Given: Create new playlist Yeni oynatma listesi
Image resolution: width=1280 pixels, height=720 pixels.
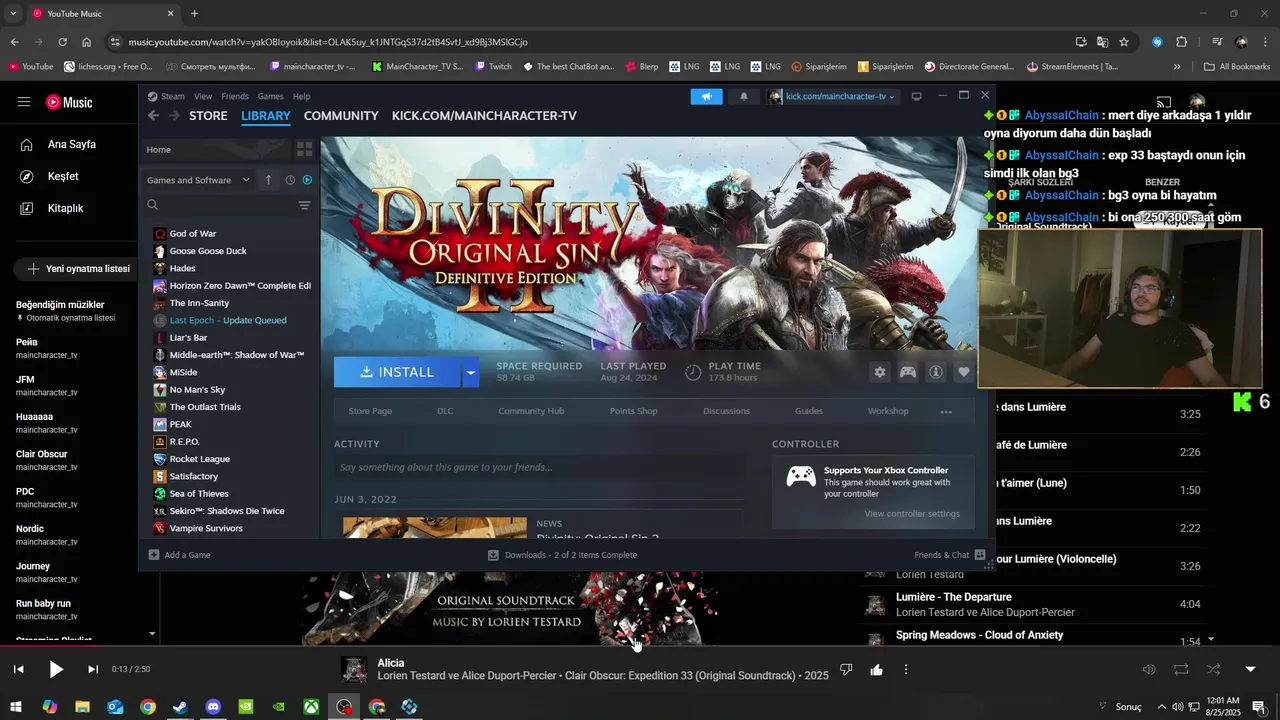Looking at the screenshot, I should [78, 269].
